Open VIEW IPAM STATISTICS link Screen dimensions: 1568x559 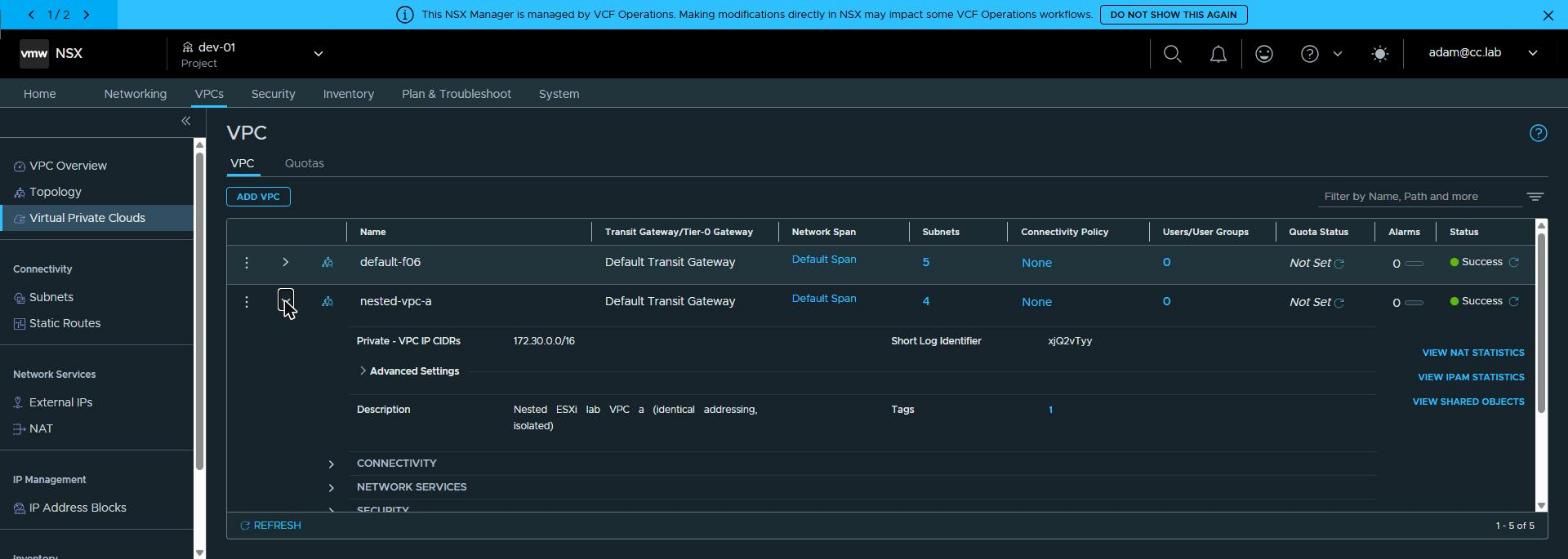pyautogui.click(x=1471, y=378)
